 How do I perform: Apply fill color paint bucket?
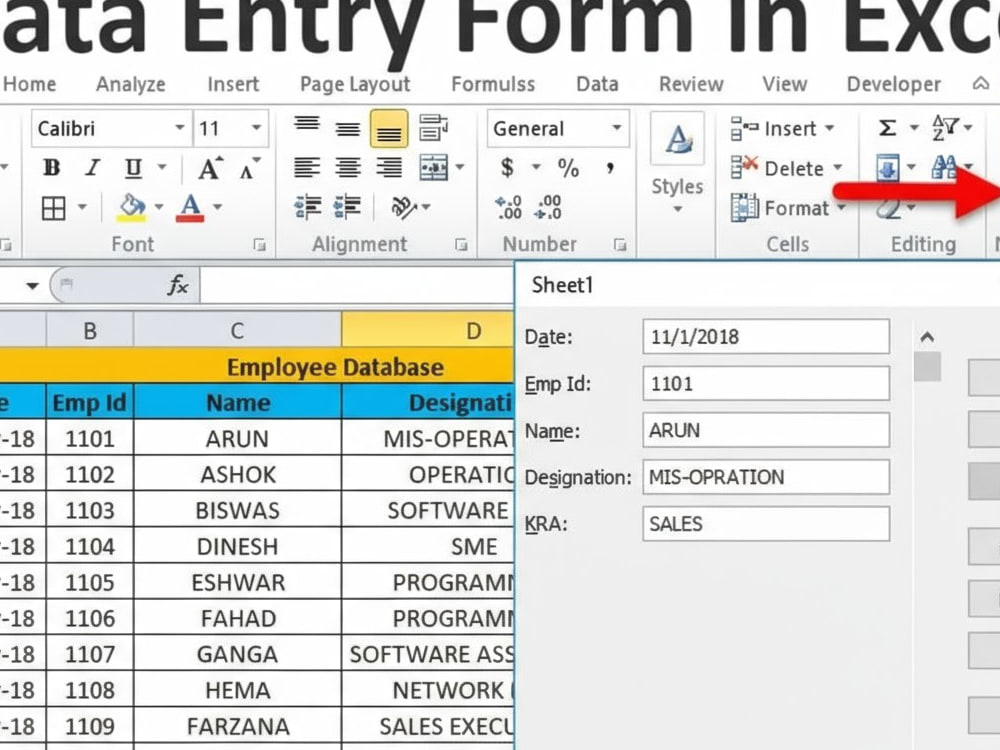coord(132,208)
